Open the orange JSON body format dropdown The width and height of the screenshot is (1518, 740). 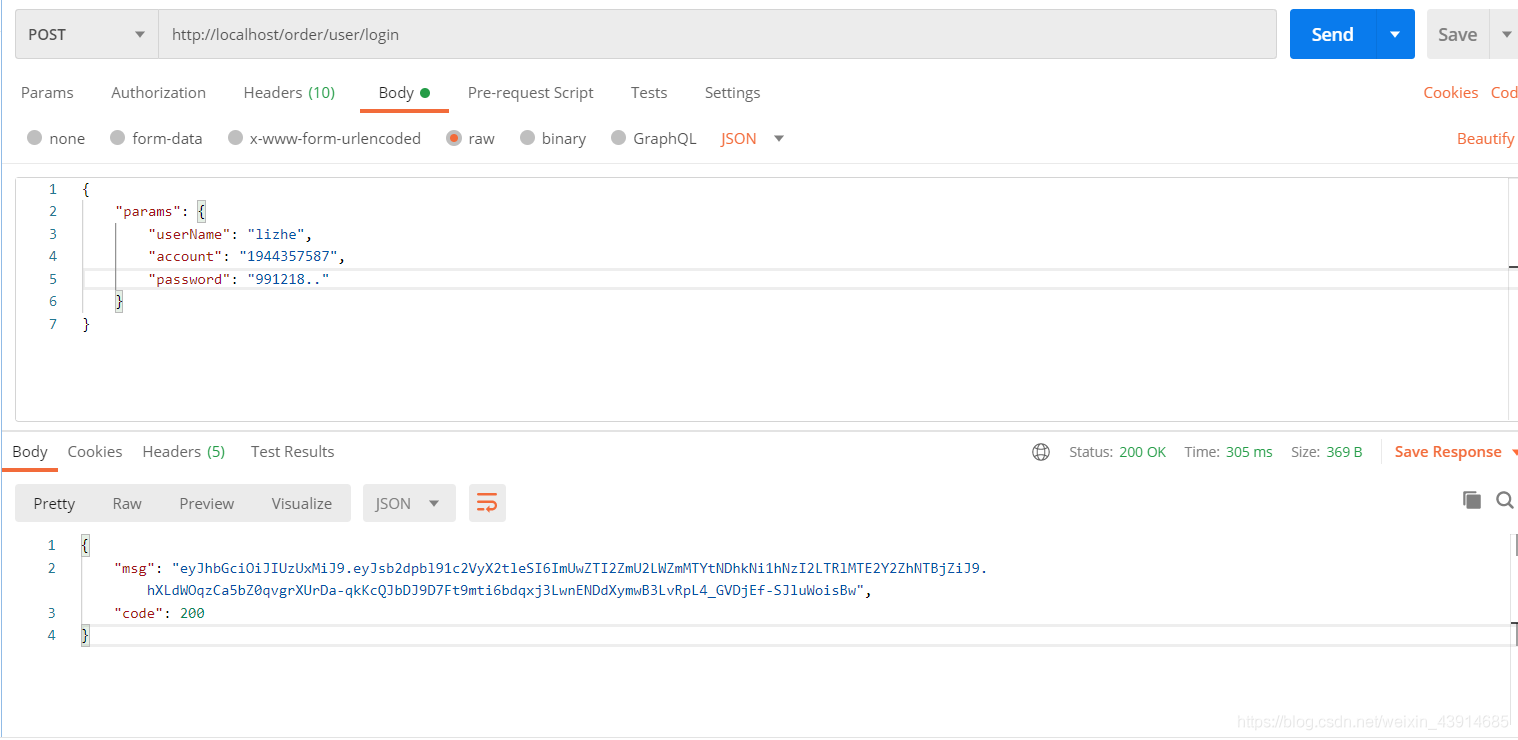pos(752,138)
